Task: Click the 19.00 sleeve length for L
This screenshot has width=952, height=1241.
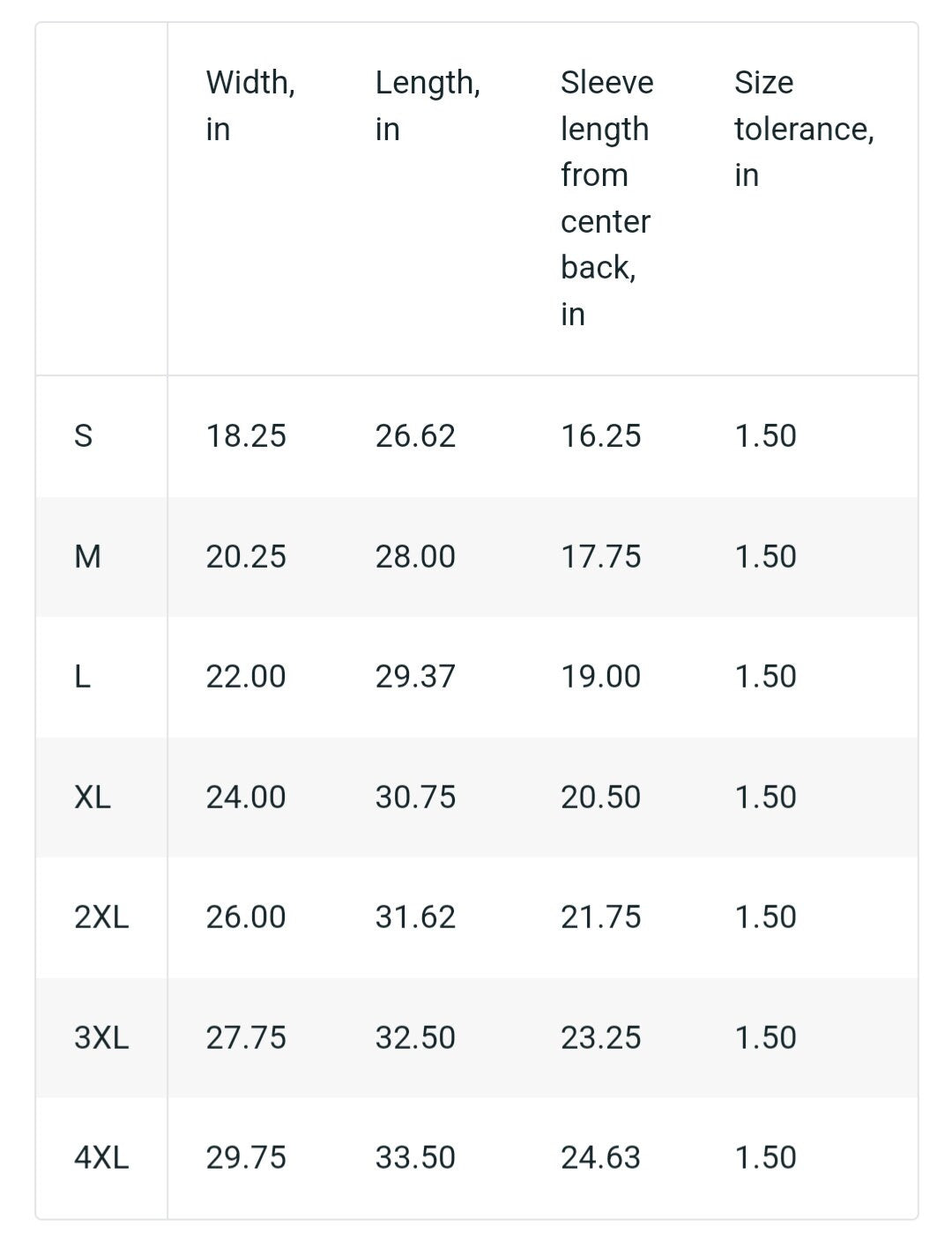Action: [x=600, y=676]
